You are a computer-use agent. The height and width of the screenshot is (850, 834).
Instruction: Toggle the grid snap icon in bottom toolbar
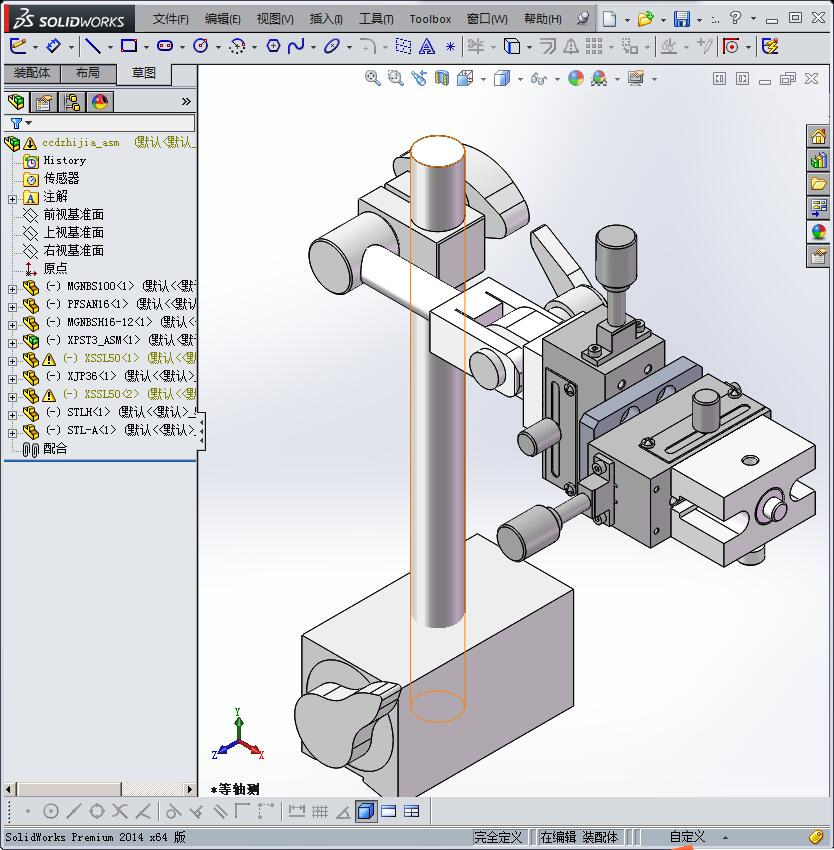[320, 812]
